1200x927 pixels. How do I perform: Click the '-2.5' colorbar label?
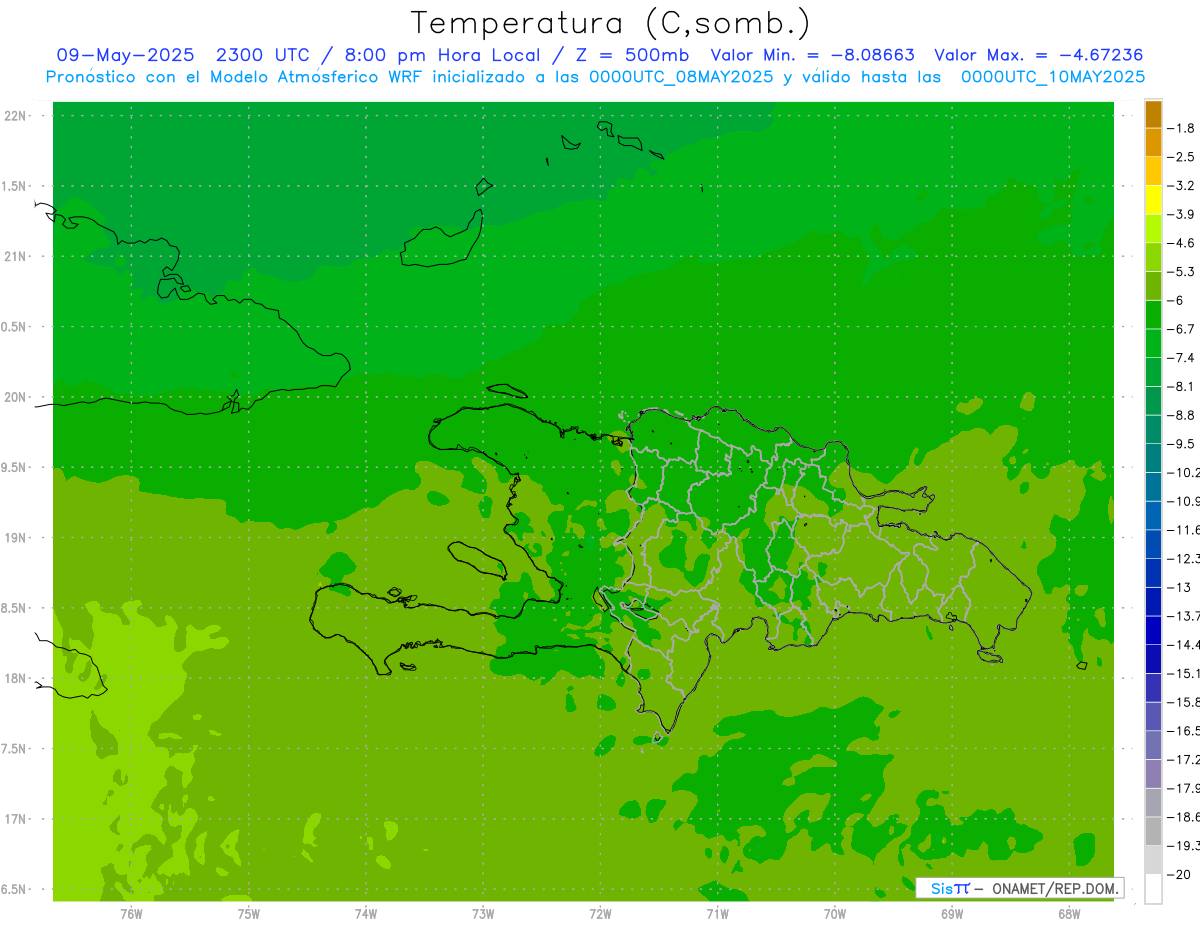[x=1181, y=157]
